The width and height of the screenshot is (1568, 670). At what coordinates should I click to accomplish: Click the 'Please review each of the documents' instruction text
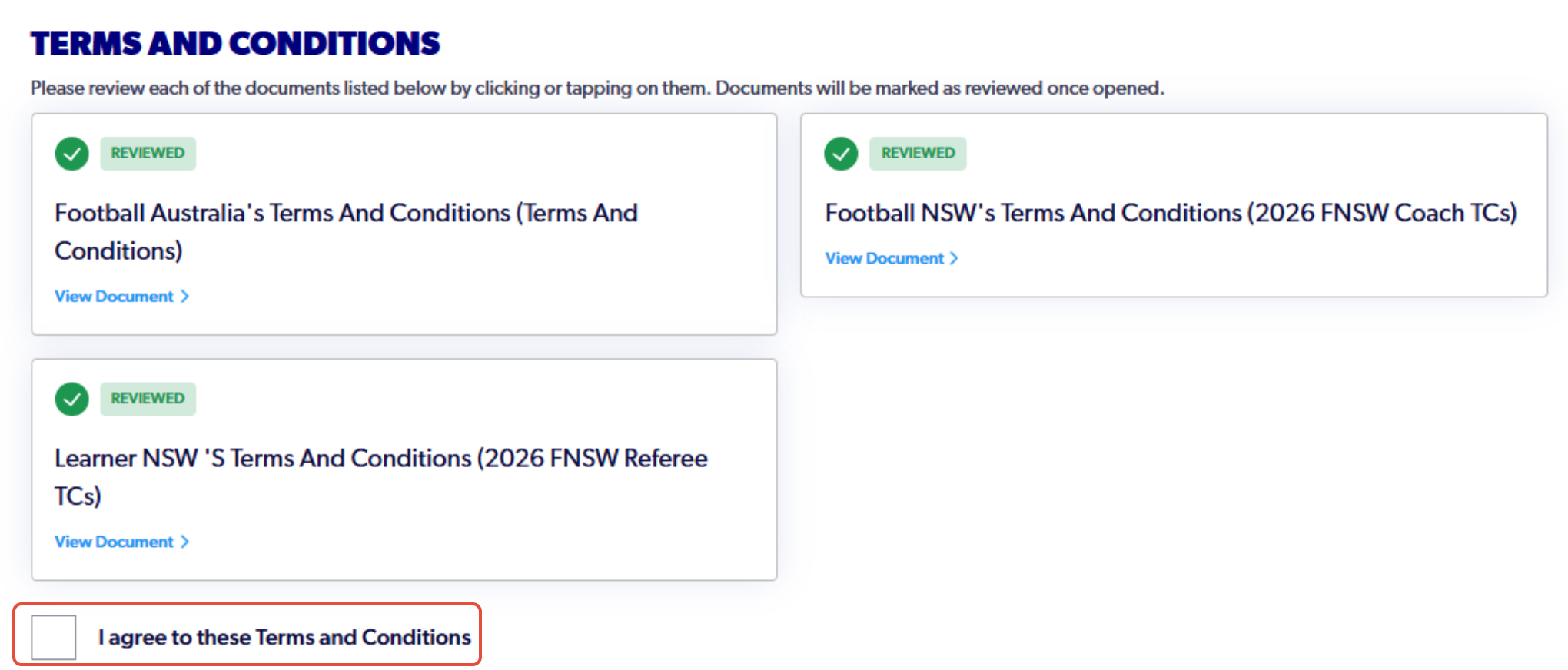[x=597, y=88]
